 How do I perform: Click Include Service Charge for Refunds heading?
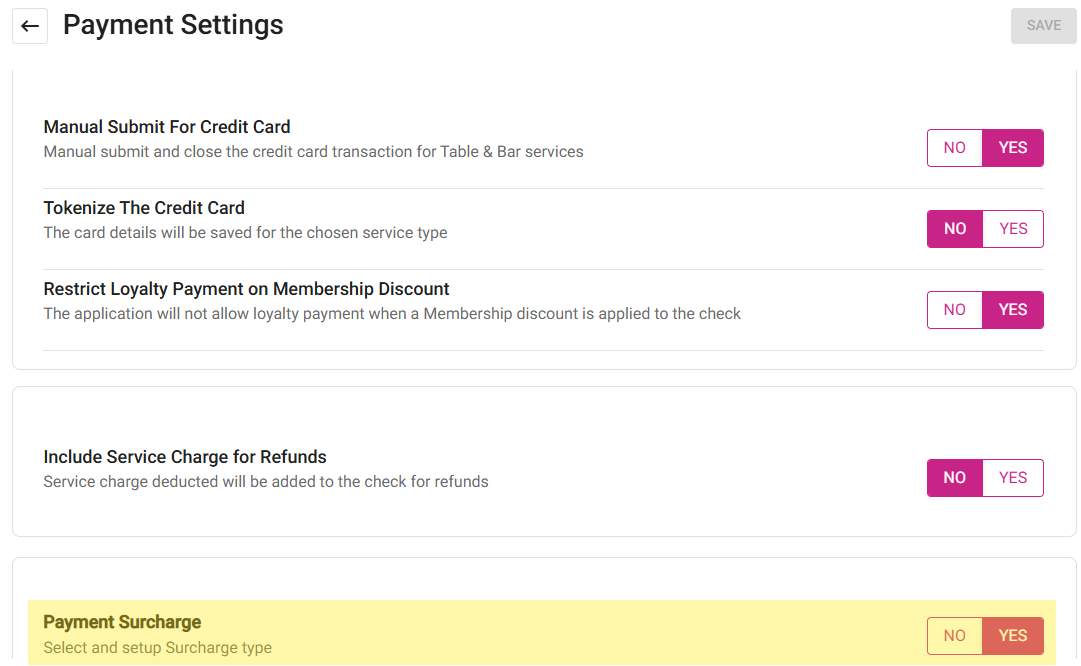click(185, 457)
